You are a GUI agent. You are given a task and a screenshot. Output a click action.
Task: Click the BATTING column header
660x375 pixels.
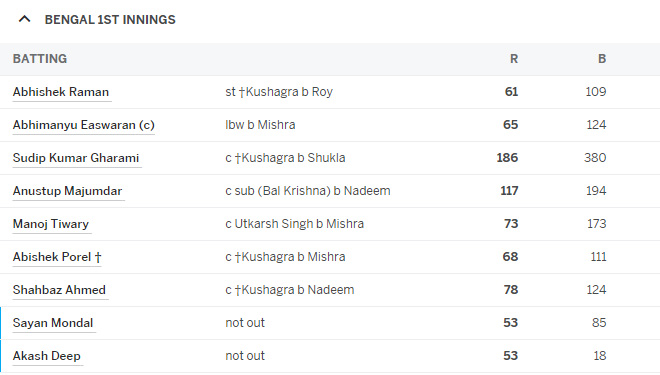click(40, 59)
